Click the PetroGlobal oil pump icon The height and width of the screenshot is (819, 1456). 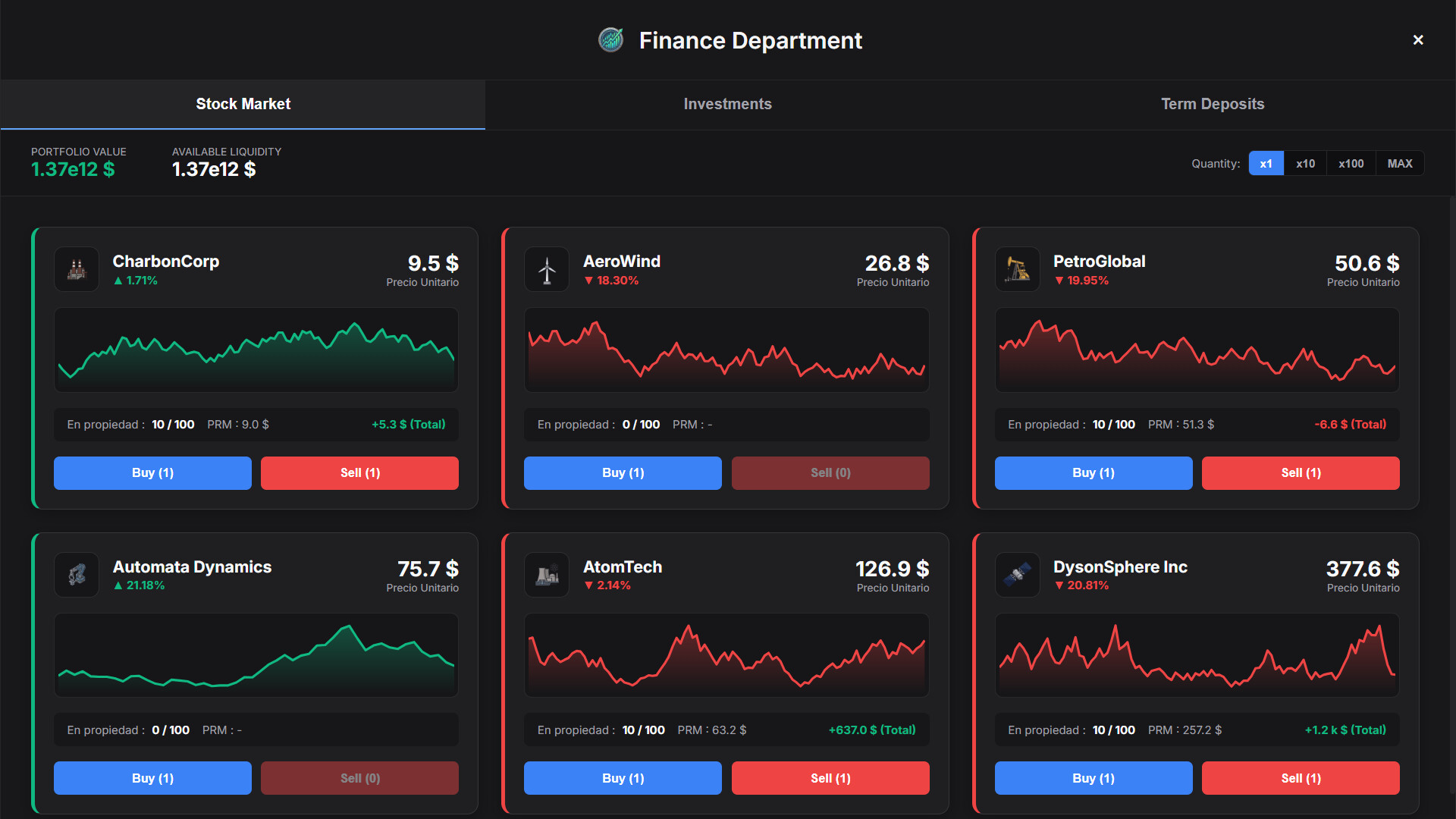click(1017, 269)
